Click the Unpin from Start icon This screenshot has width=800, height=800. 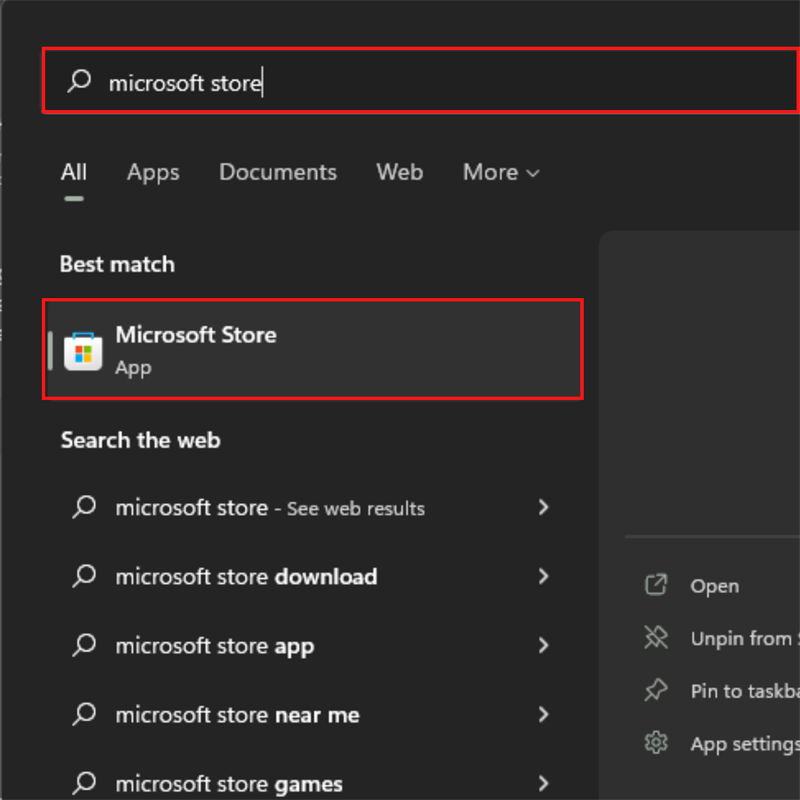pyautogui.click(x=656, y=638)
